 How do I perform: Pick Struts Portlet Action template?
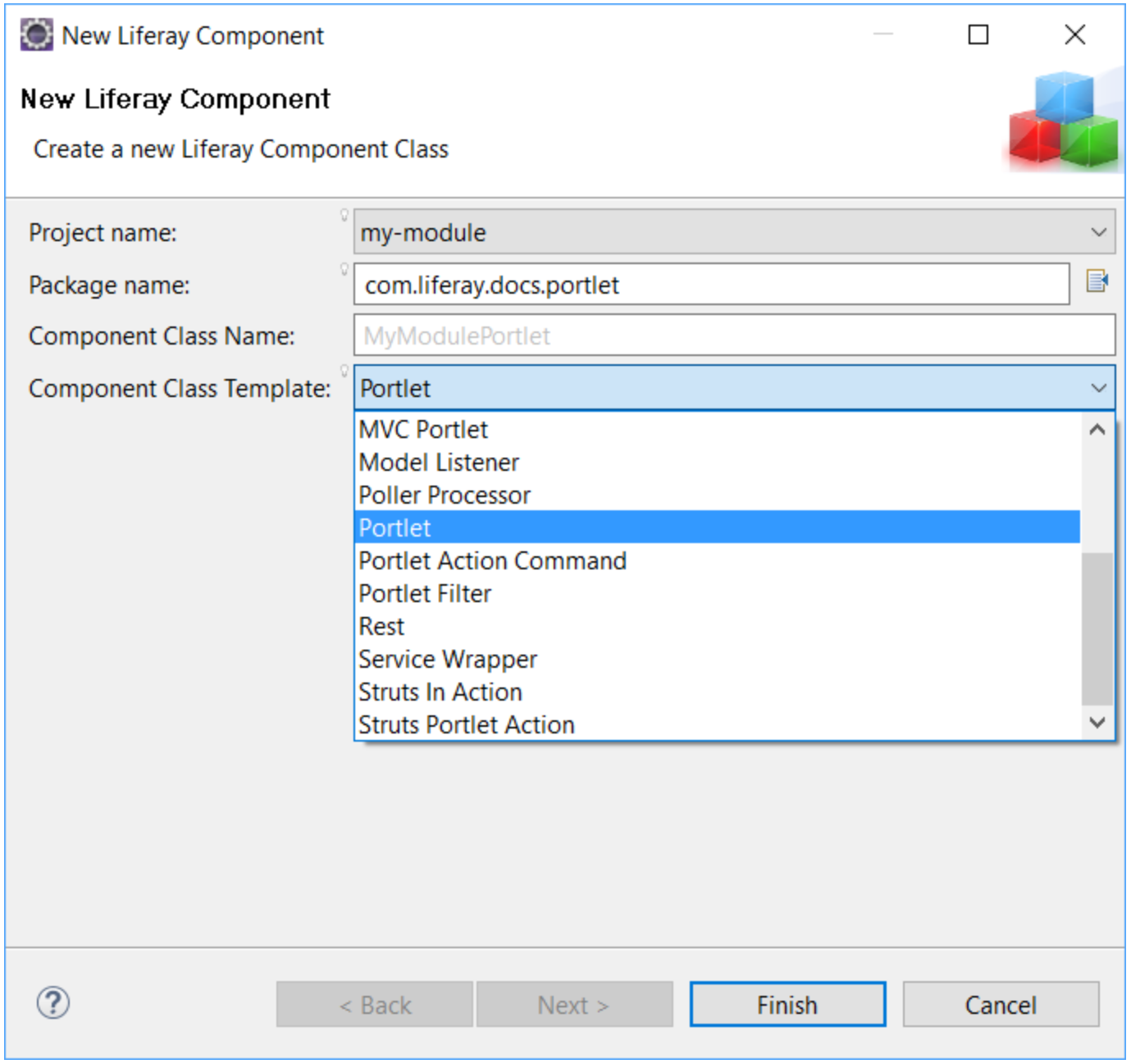[718, 724]
